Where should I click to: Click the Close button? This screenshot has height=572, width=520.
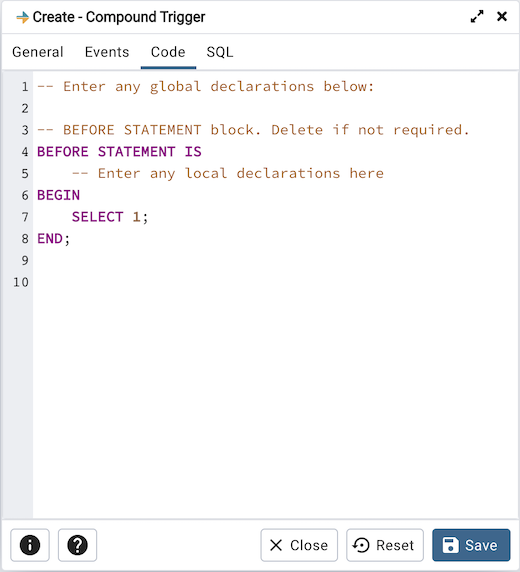click(299, 545)
